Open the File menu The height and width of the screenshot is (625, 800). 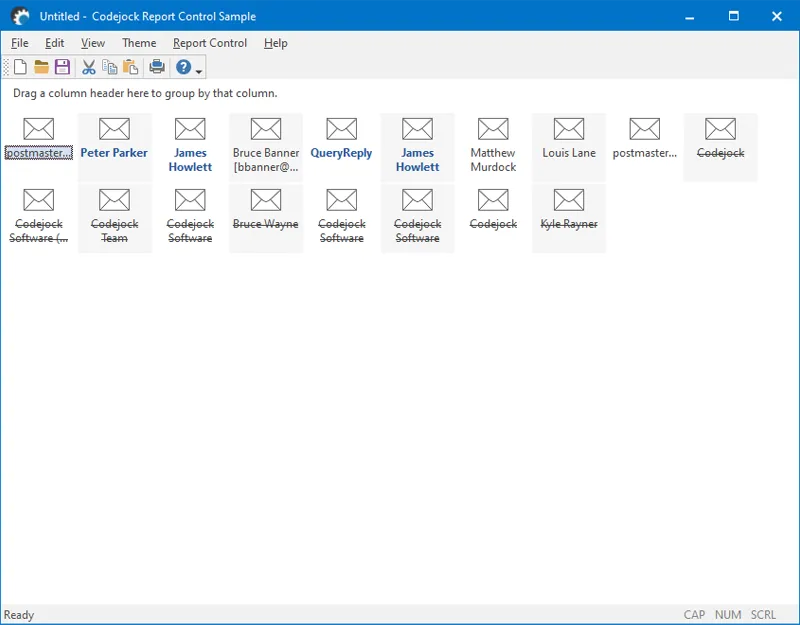[x=20, y=43]
